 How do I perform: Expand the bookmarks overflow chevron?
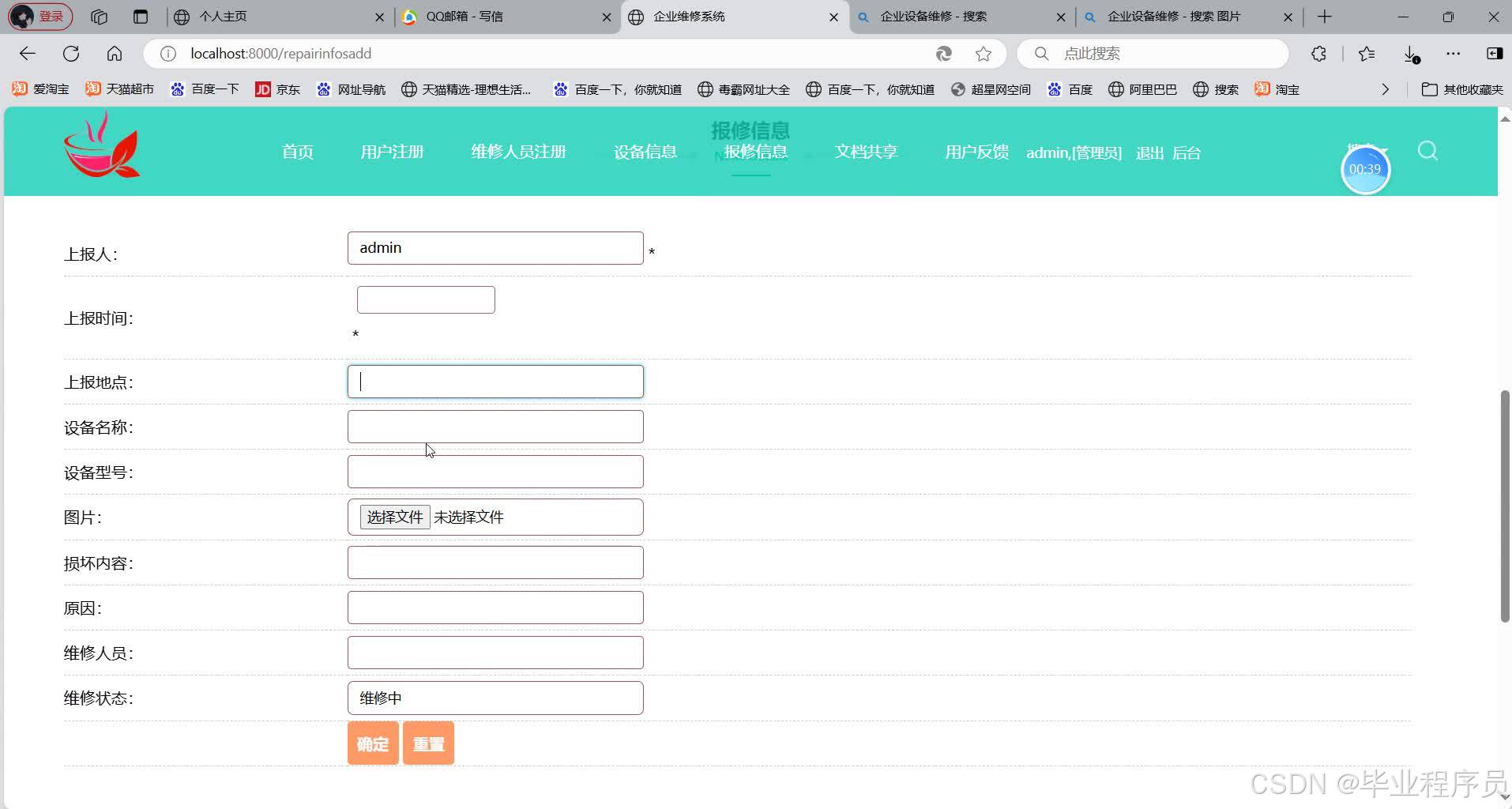[x=1385, y=89]
